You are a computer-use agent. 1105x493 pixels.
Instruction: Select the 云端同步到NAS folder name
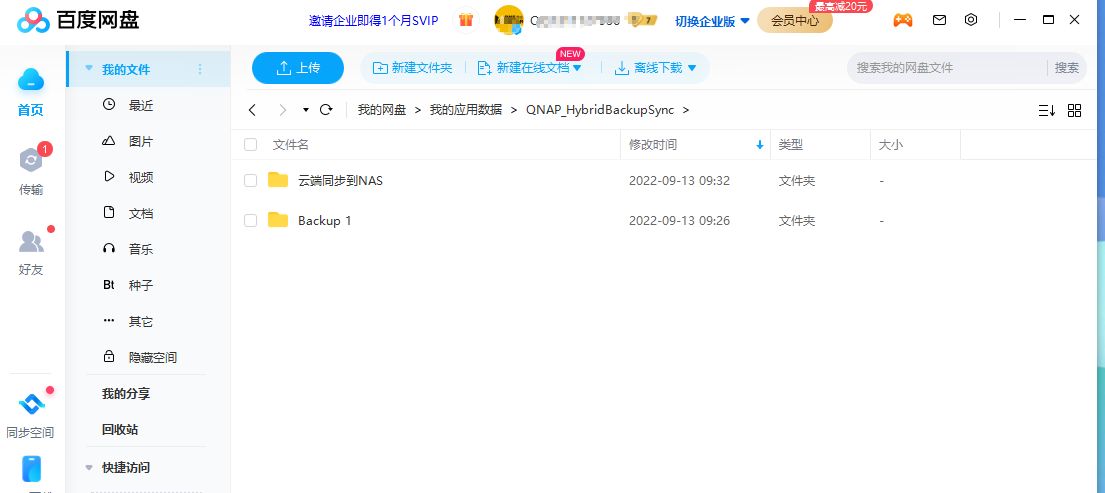click(x=340, y=181)
